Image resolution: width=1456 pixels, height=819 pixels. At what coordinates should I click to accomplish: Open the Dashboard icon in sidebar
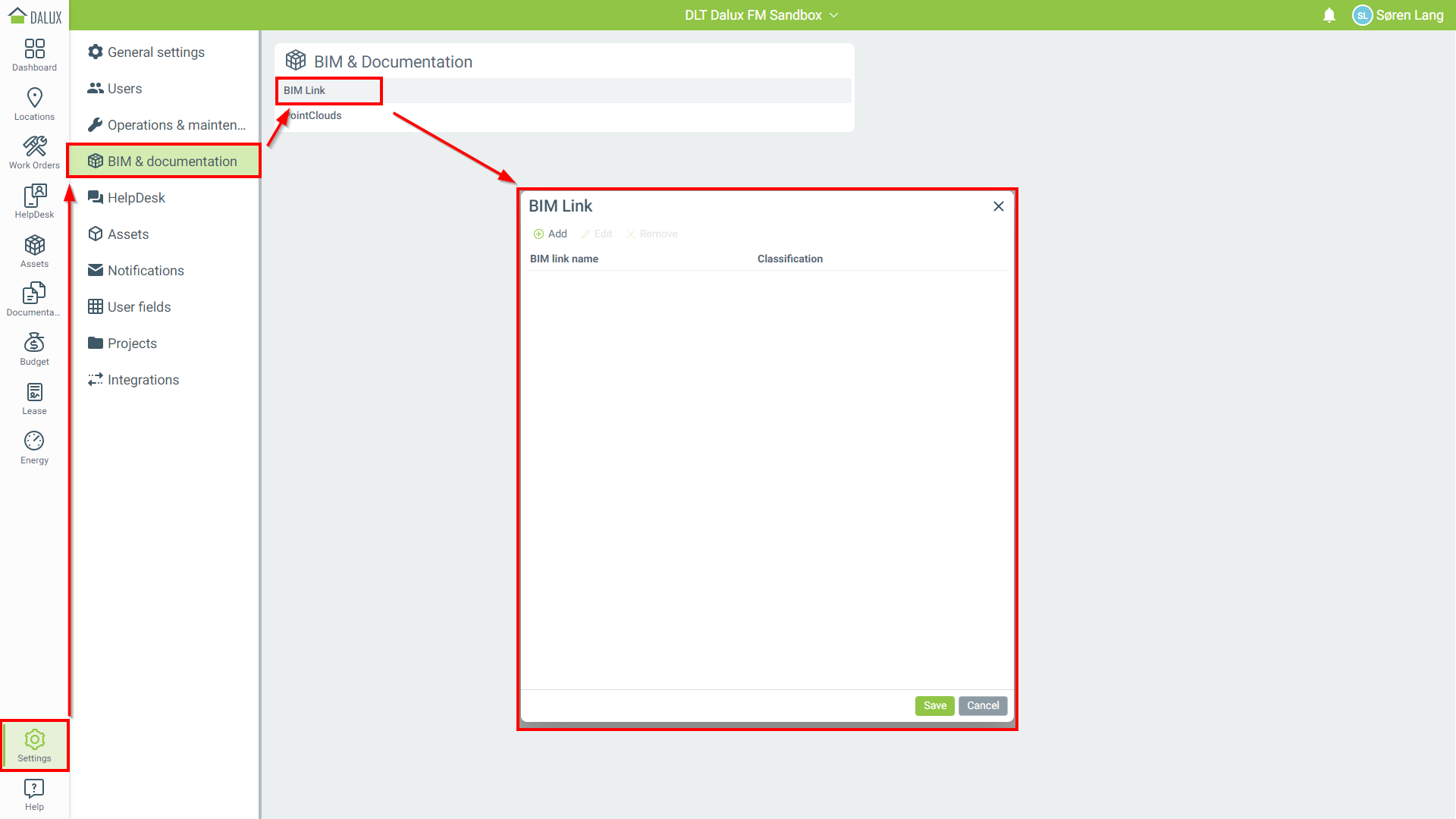(x=34, y=55)
